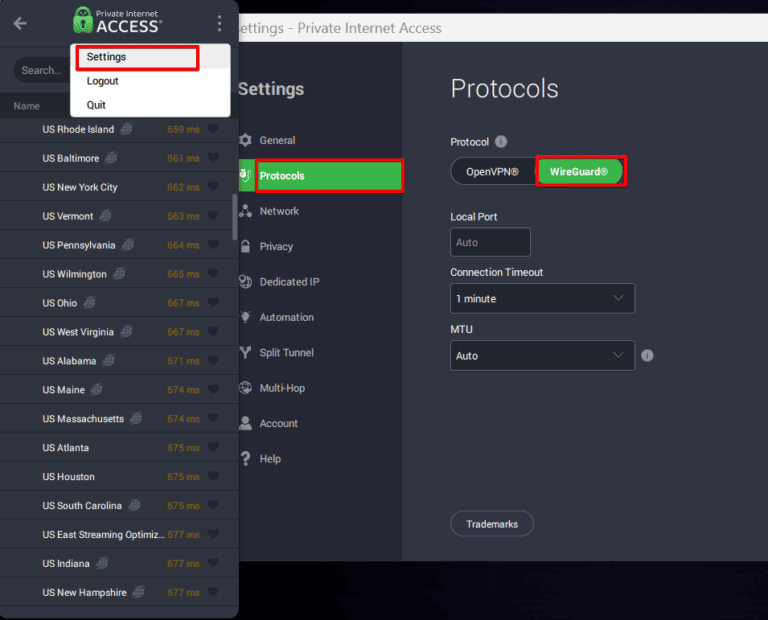768x620 pixels.
Task: Open the Connection Timeout dropdown
Action: pyautogui.click(x=542, y=298)
